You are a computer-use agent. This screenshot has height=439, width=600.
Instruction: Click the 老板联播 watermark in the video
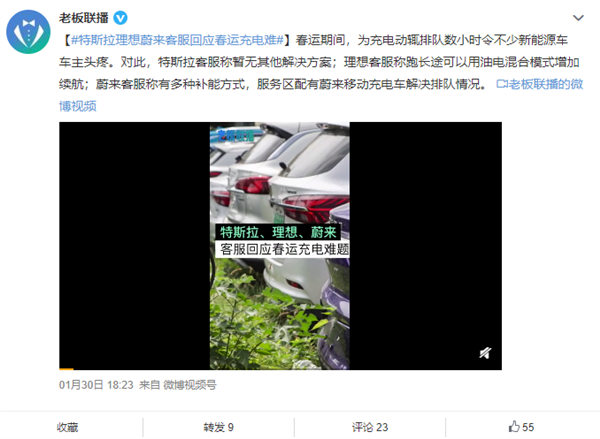236,135
